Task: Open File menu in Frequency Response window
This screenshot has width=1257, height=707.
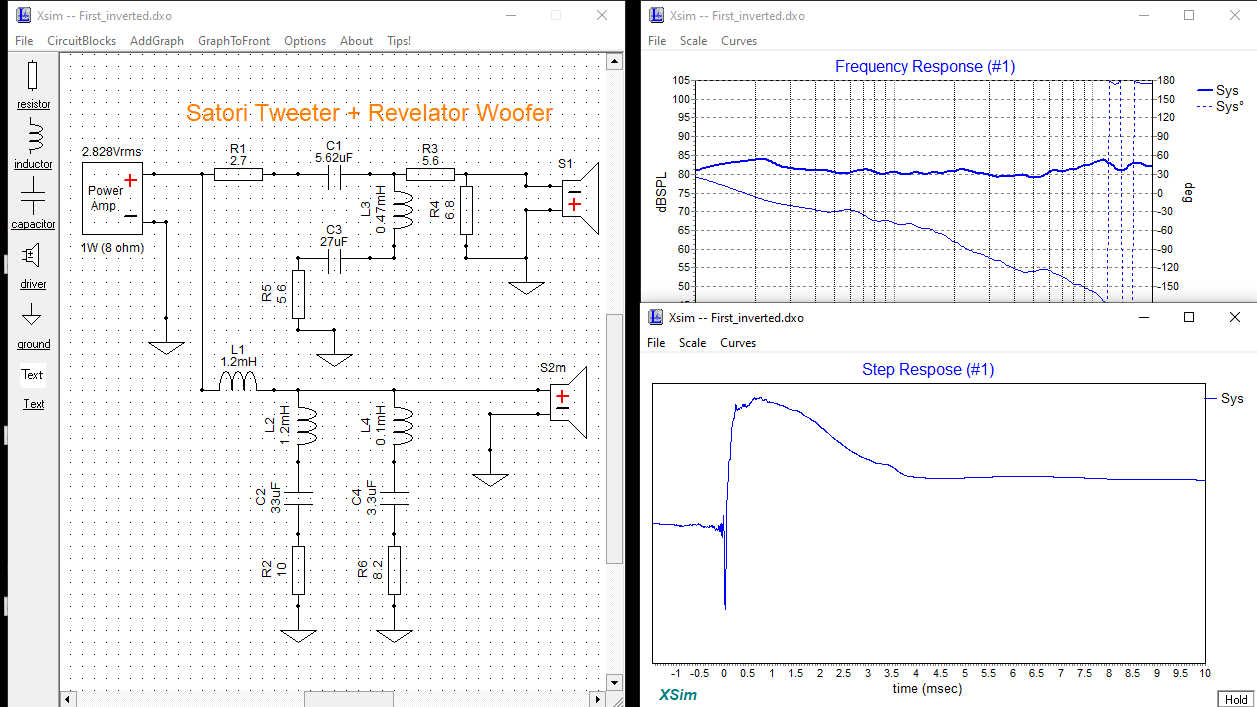Action: pyautogui.click(x=657, y=41)
